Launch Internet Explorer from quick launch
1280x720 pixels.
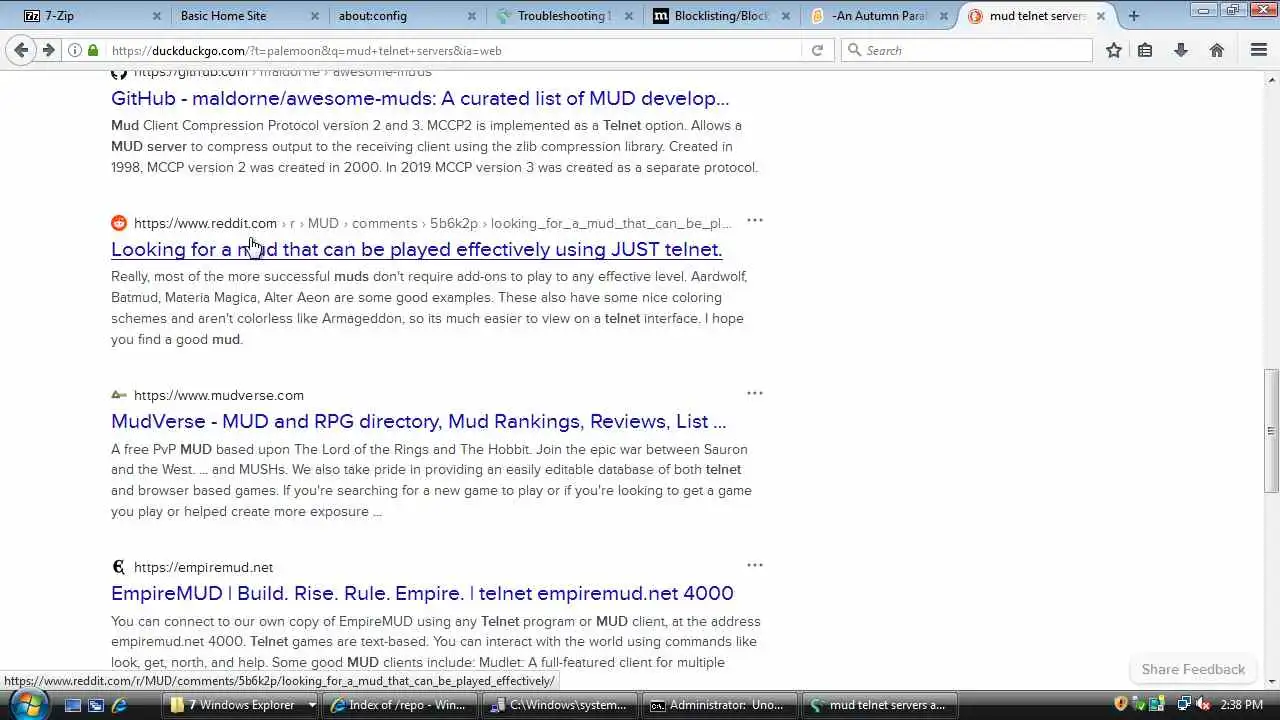coord(119,705)
